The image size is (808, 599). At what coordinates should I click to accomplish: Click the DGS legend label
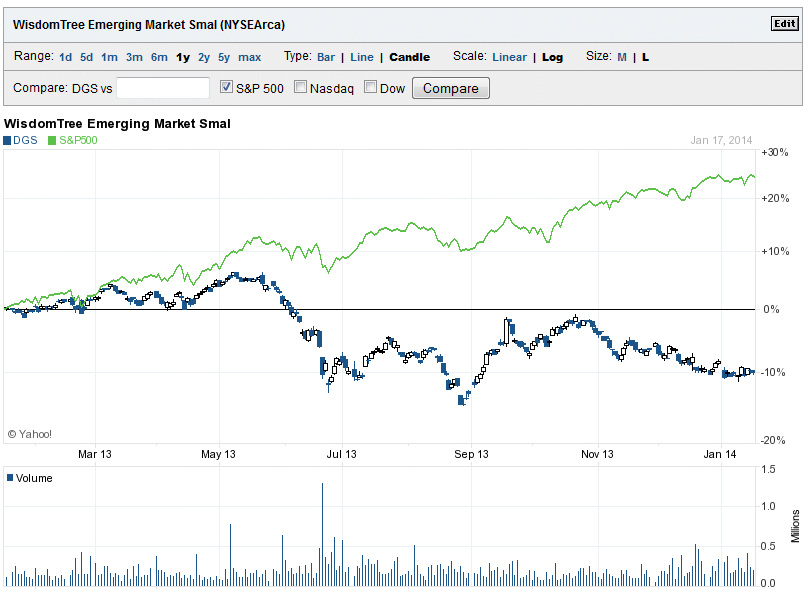click(x=25, y=140)
